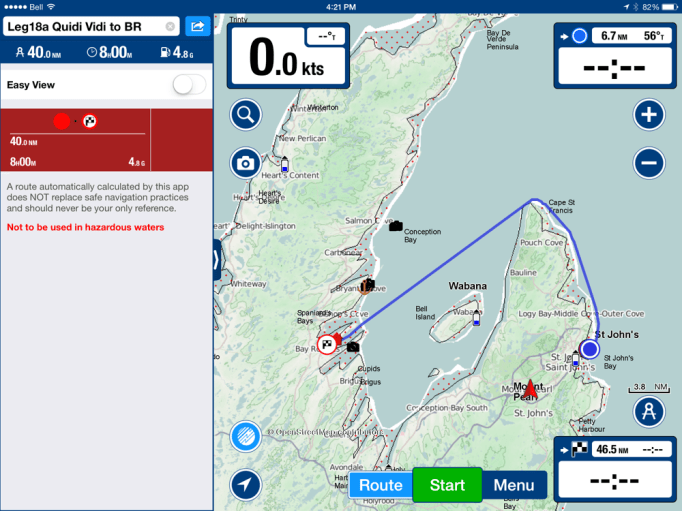Tap the blue start waypoint at St John's

pyautogui.click(x=590, y=349)
